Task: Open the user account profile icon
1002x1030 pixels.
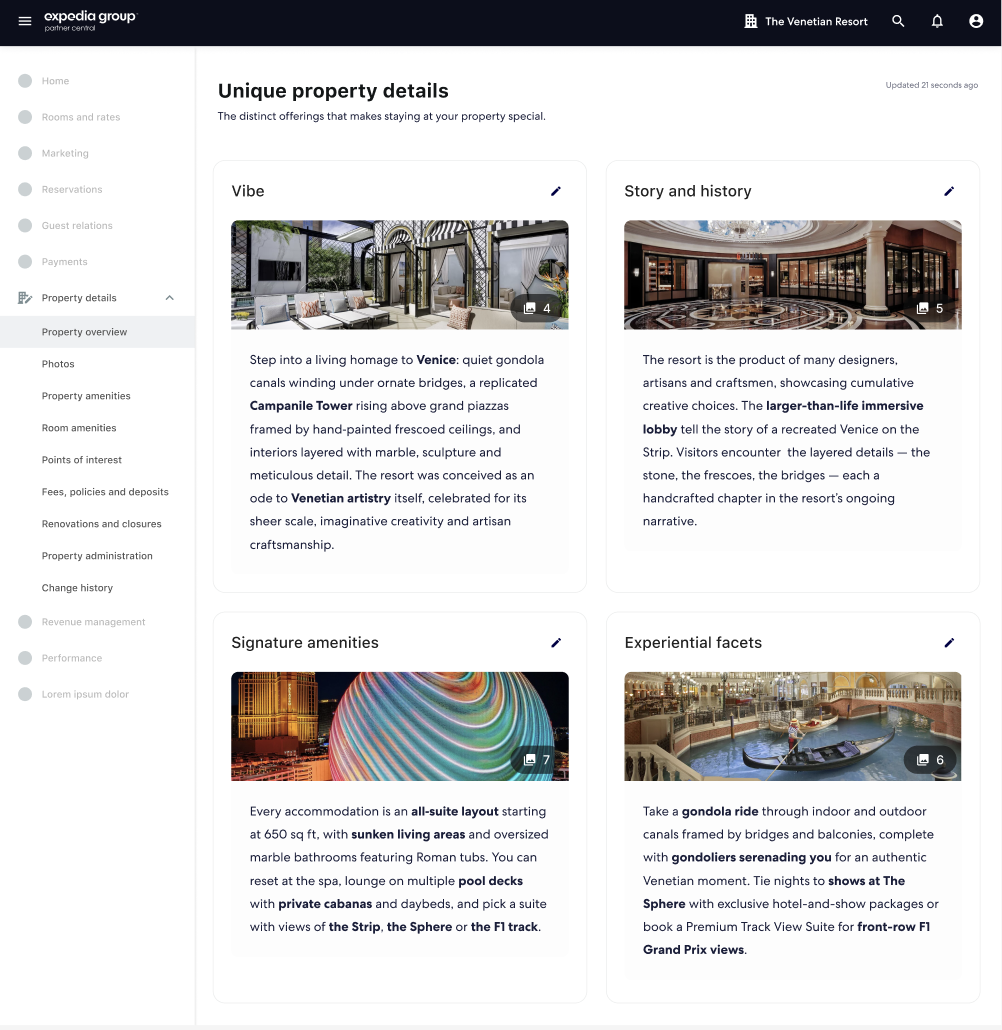Action: 976,21
